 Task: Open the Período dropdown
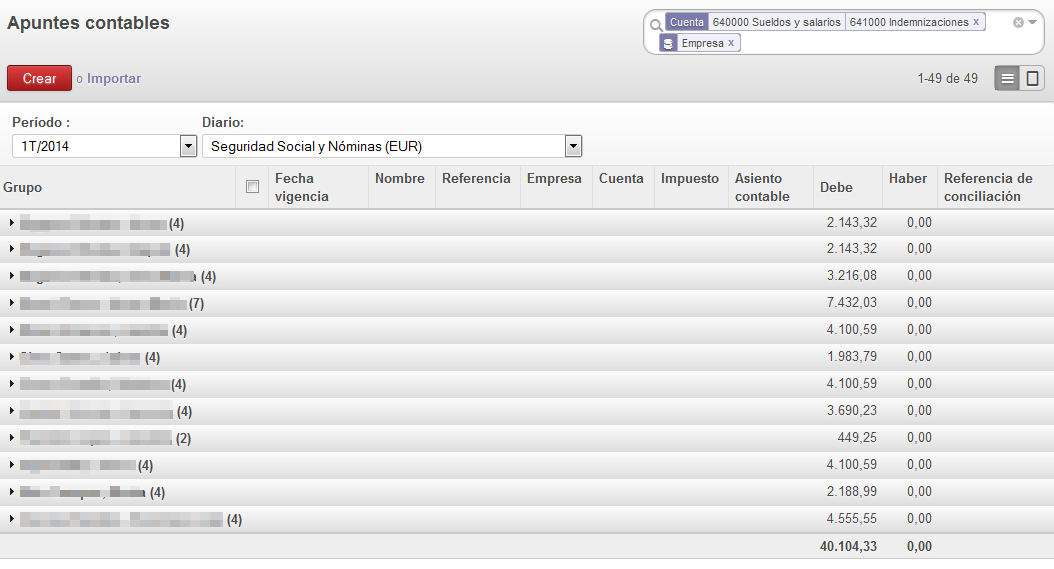[x=188, y=147]
